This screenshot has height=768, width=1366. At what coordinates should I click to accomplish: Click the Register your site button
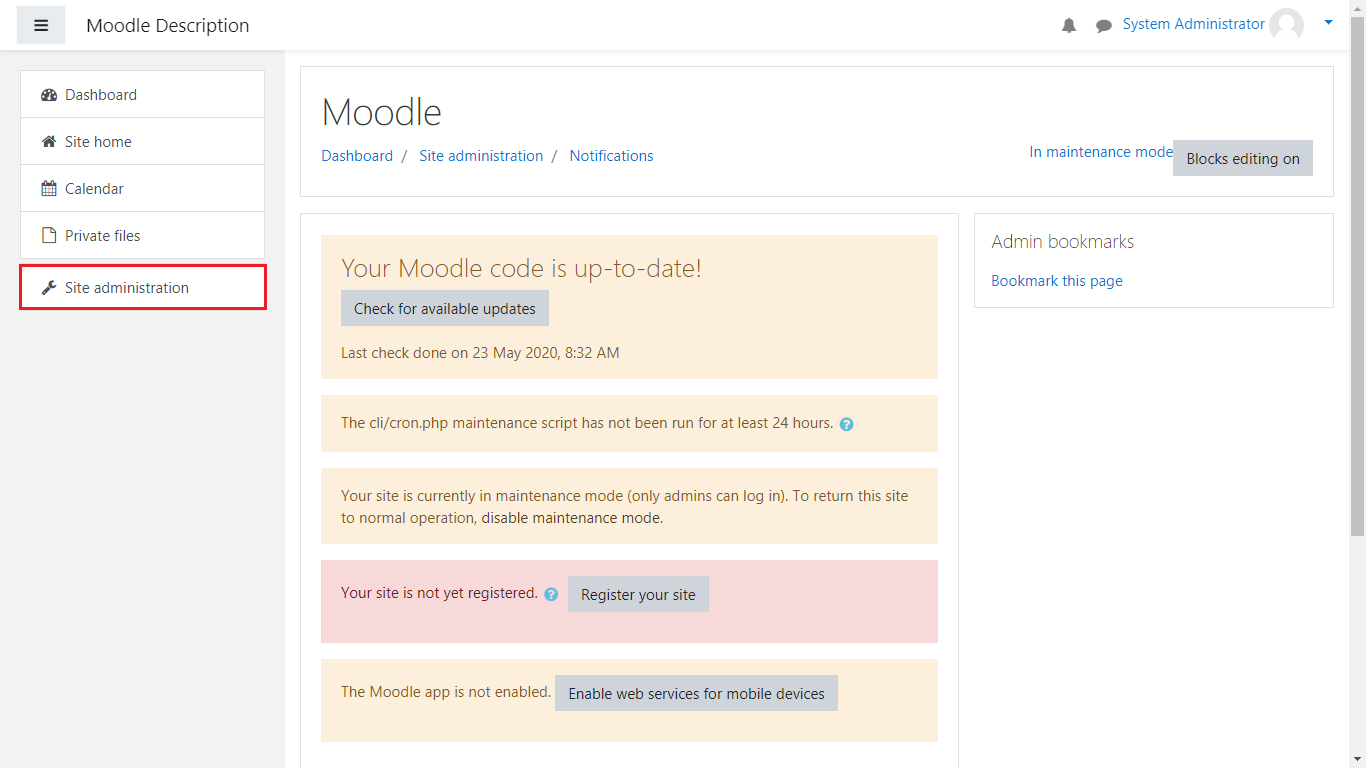click(638, 594)
